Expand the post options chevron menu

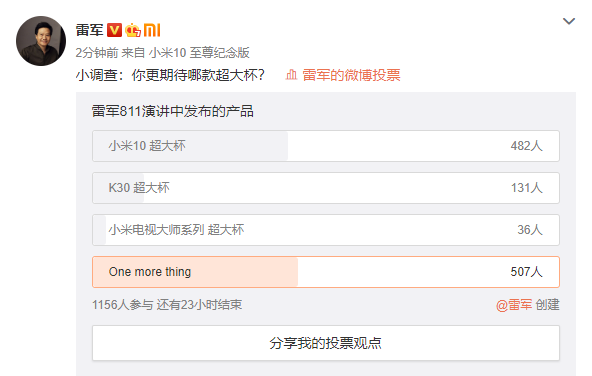point(569,21)
